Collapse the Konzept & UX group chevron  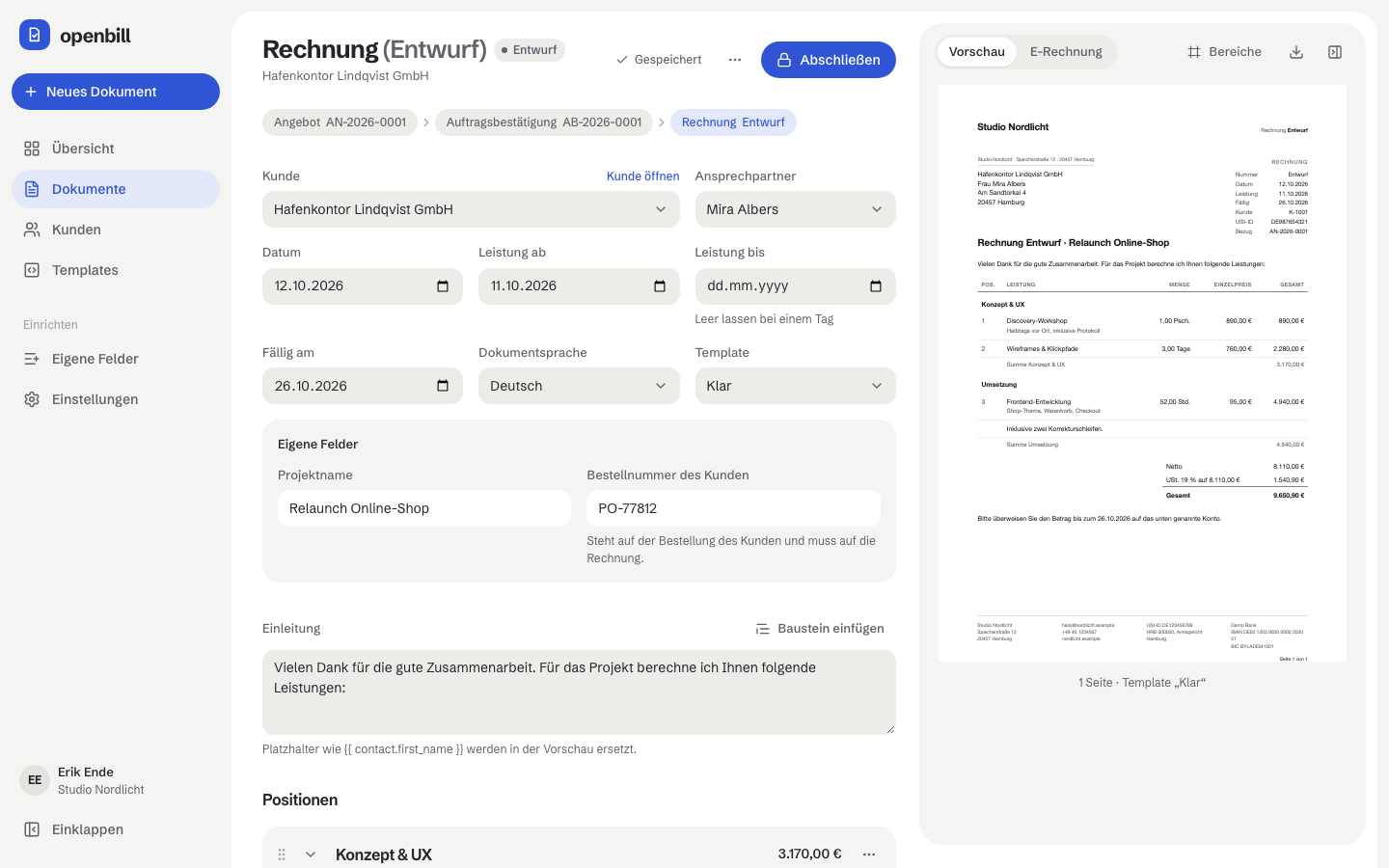pyautogui.click(x=311, y=854)
